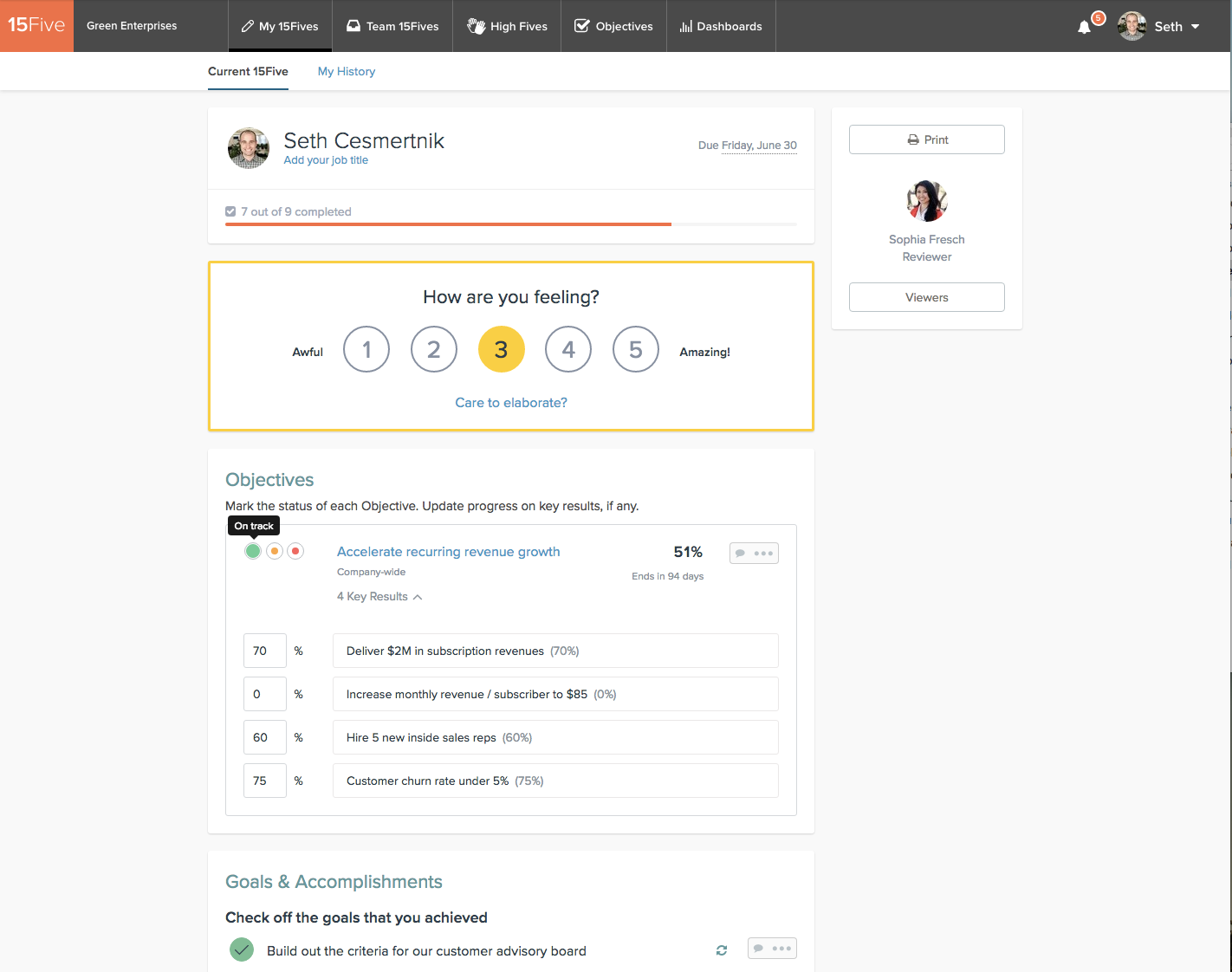Click the Add your job title link
This screenshot has height=972, width=1232.
pos(326,160)
